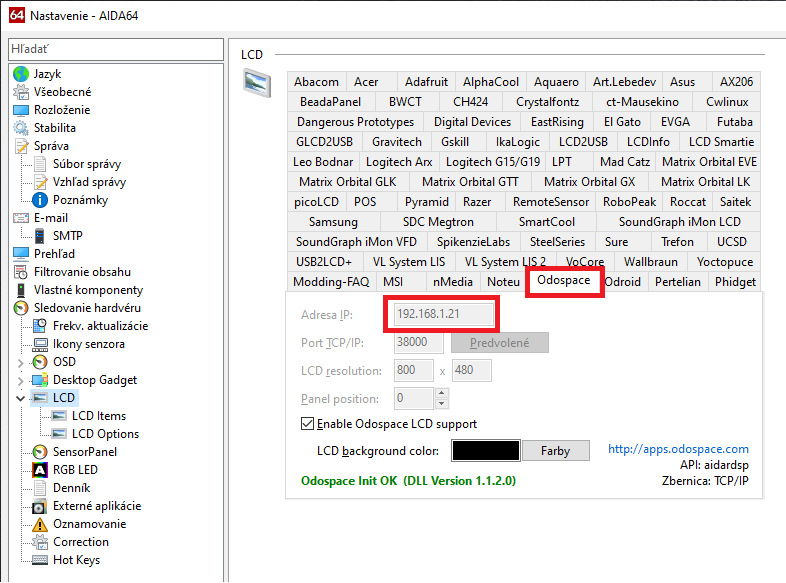Click the LCD resolution width field
Image resolution: width=786 pixels, height=583 pixels.
tap(414, 370)
